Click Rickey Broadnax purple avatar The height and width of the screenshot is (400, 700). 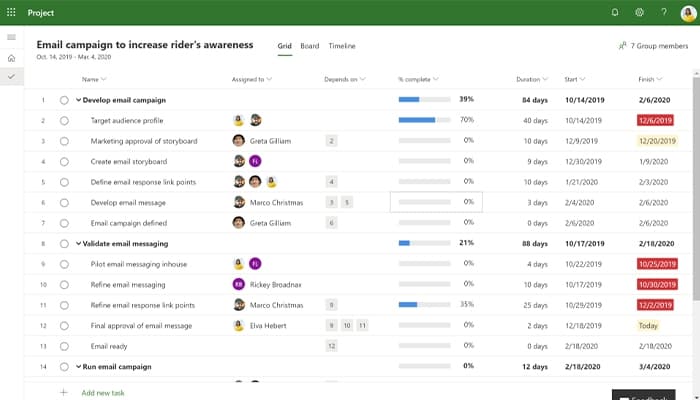pyautogui.click(x=239, y=284)
